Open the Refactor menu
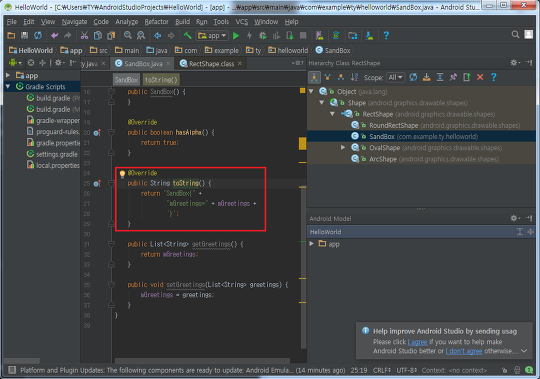Viewport: 540px width, 379px height. (156, 22)
